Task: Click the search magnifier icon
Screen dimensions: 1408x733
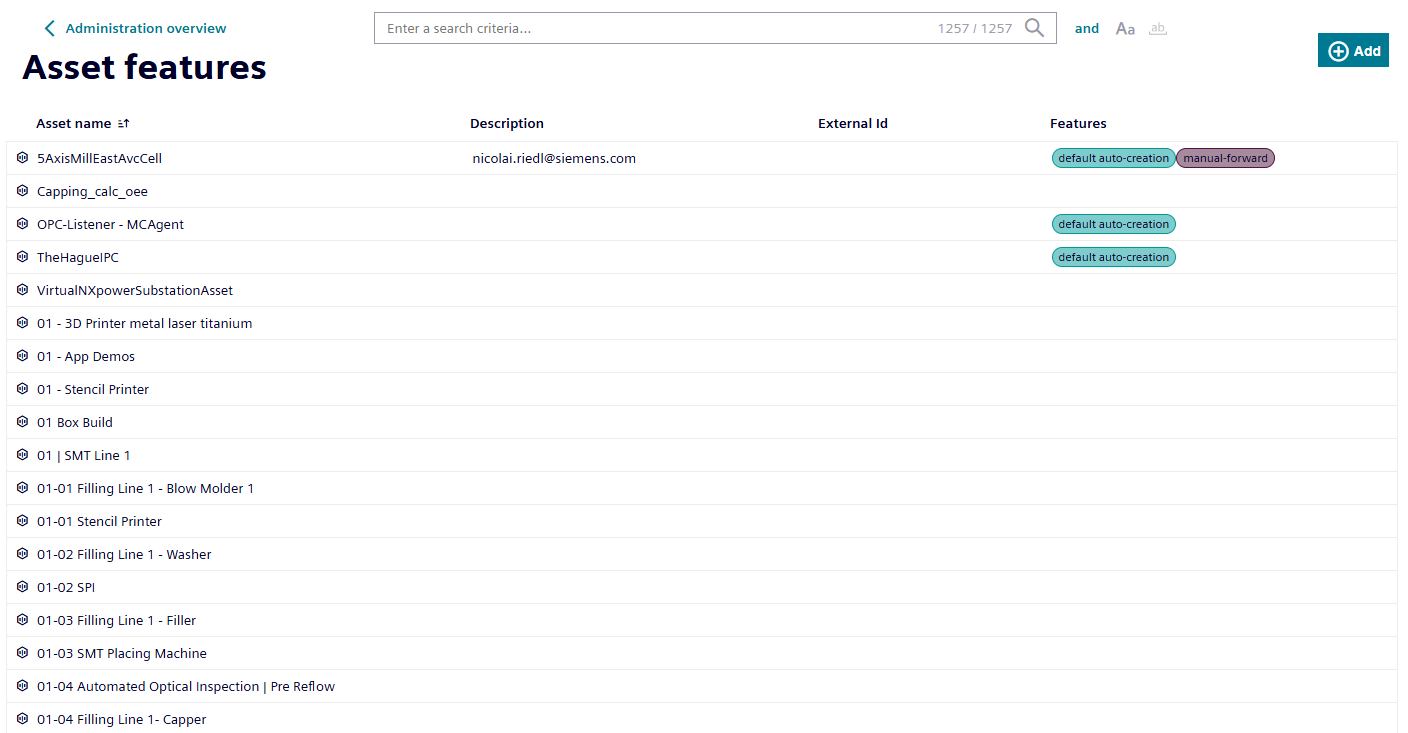Action: pos(1034,28)
